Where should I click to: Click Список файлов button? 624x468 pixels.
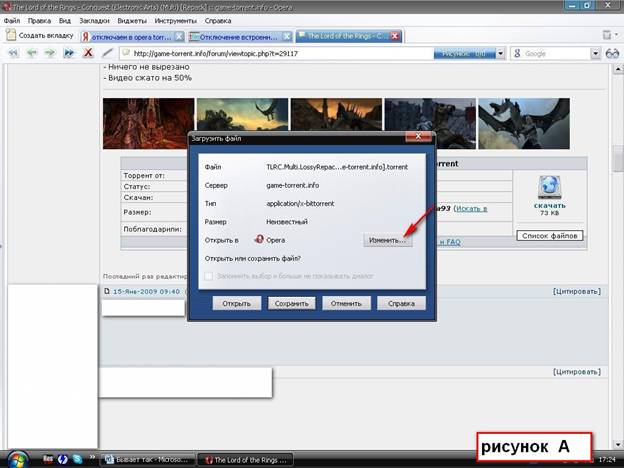pyautogui.click(x=550, y=236)
